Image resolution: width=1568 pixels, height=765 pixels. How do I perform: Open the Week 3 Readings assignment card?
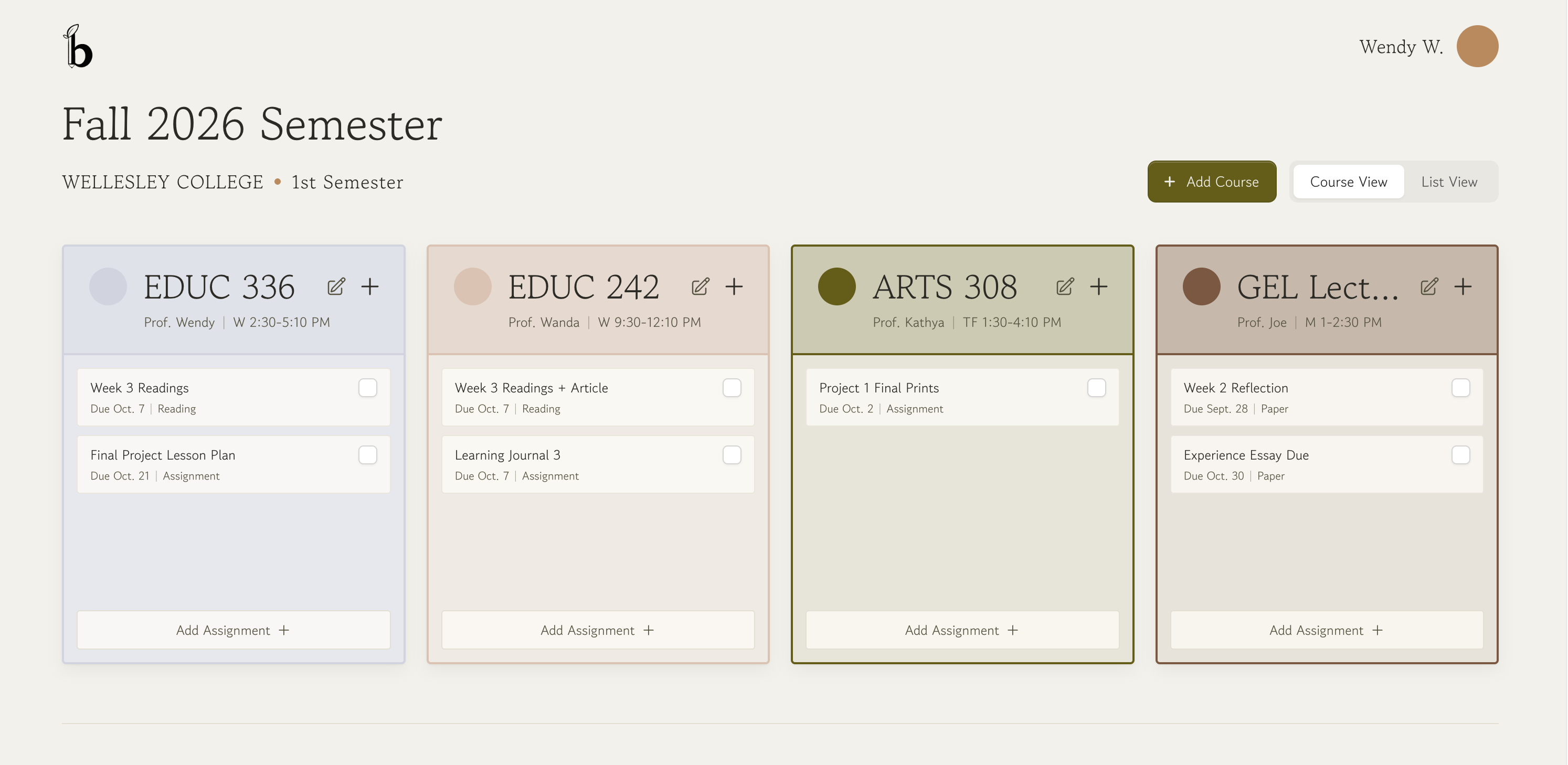(234, 397)
